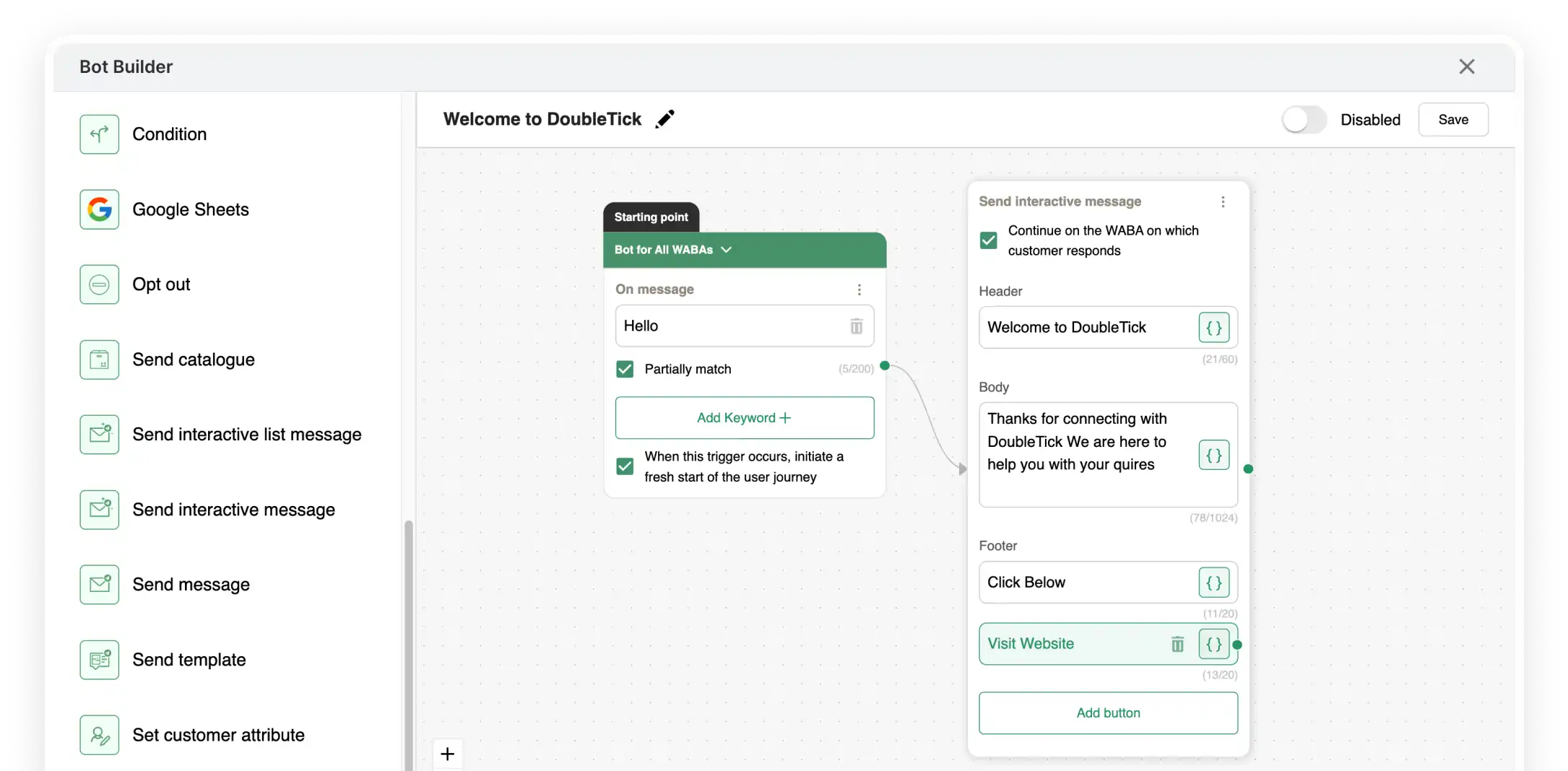Open On message three-dot options menu
Viewport: 1568px width, 771px height.
click(x=859, y=289)
